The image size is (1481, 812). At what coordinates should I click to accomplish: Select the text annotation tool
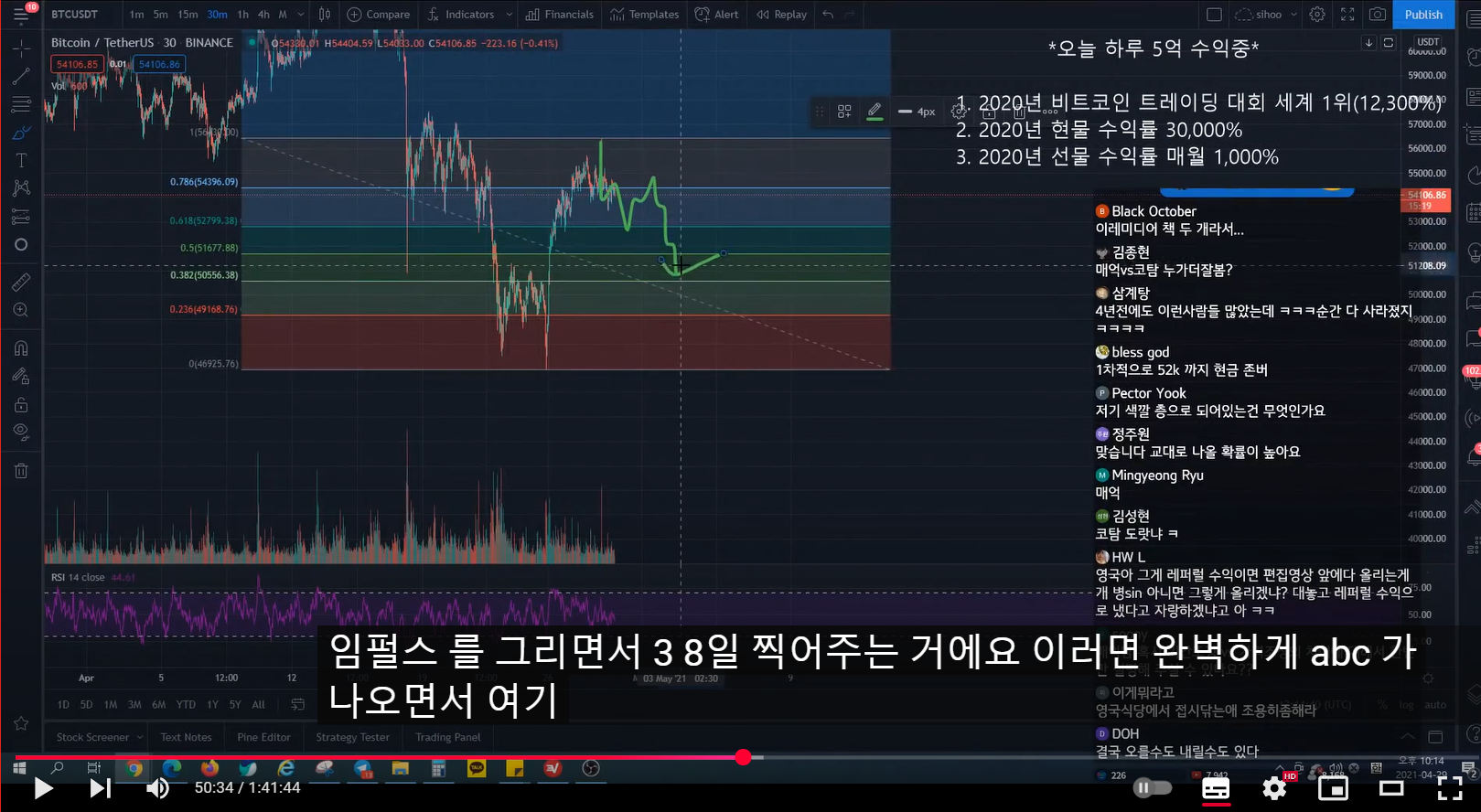[x=21, y=160]
